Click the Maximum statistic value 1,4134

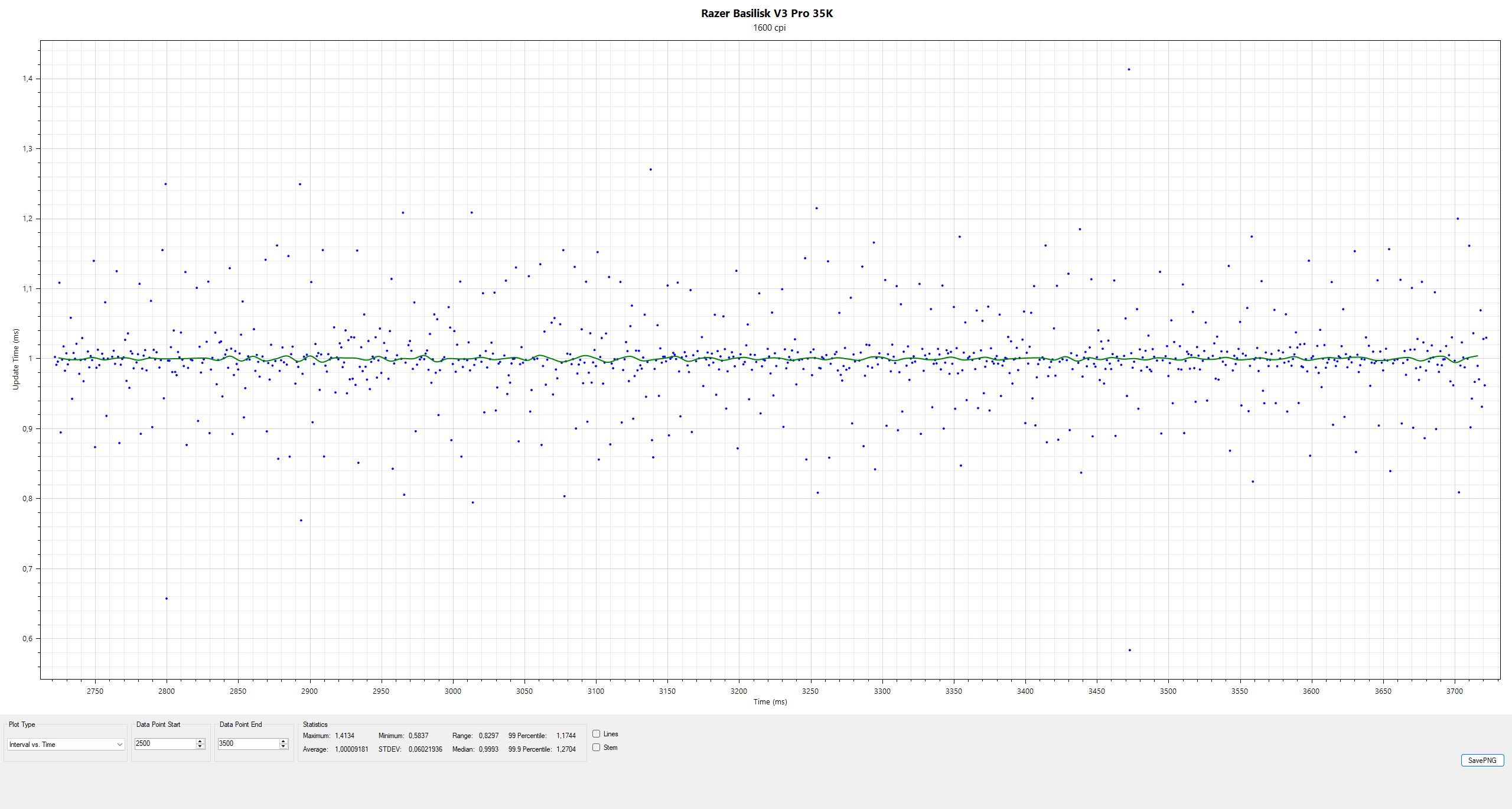tap(344, 736)
